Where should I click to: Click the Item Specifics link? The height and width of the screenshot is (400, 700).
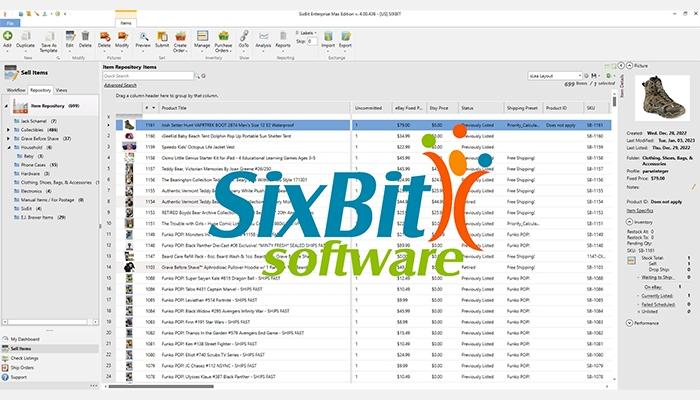click(x=640, y=211)
